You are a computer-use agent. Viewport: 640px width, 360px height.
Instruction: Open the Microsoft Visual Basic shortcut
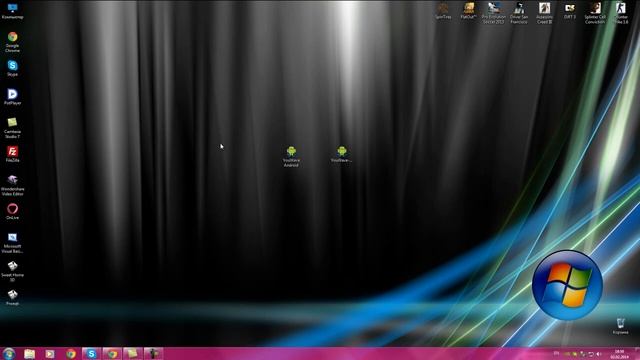click(12, 242)
